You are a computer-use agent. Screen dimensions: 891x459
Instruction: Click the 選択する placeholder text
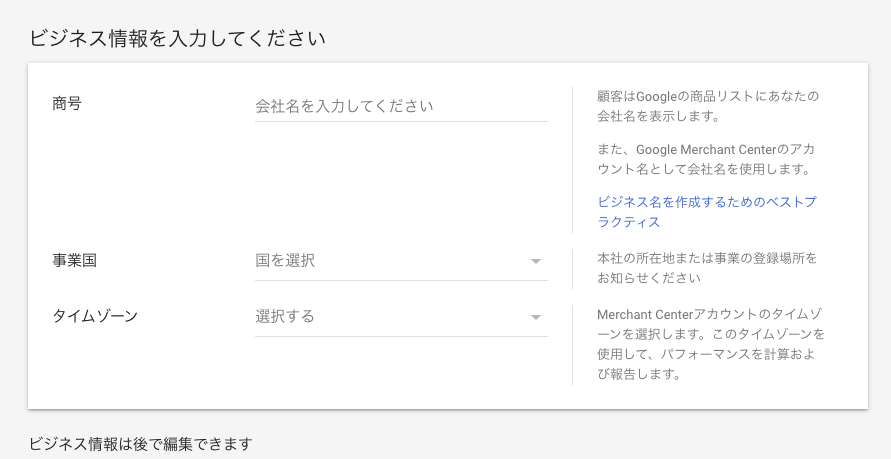(285, 317)
